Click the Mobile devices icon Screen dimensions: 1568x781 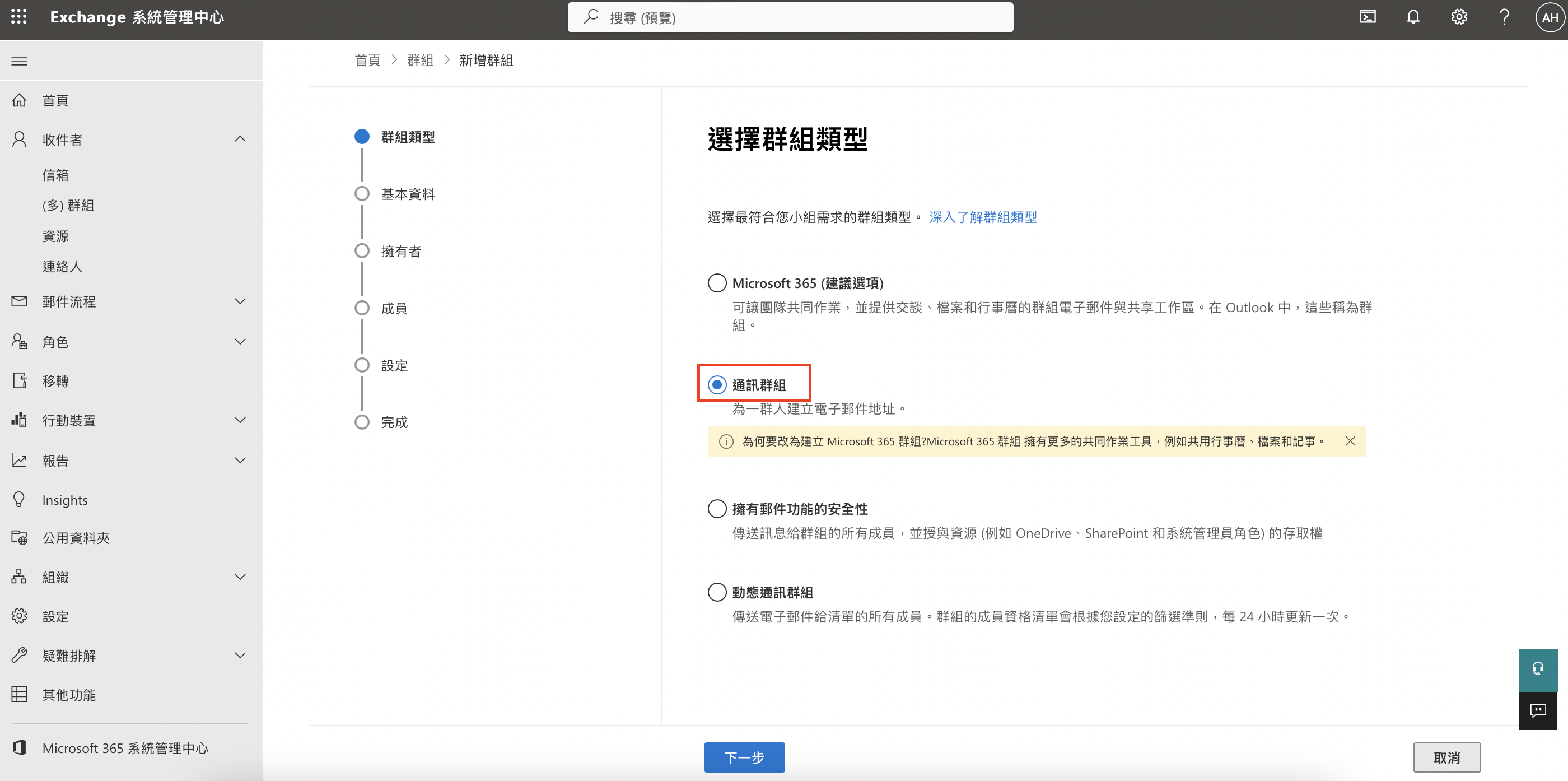pos(20,420)
